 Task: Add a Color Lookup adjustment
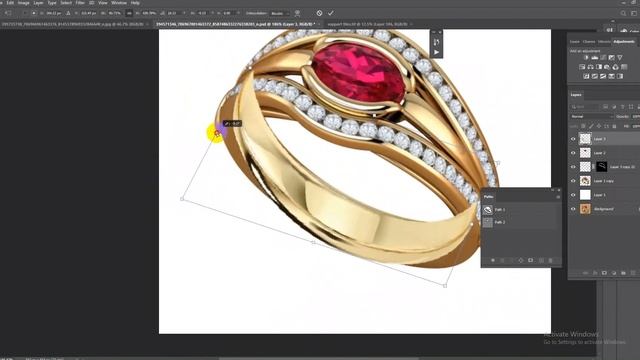[x=624, y=67]
